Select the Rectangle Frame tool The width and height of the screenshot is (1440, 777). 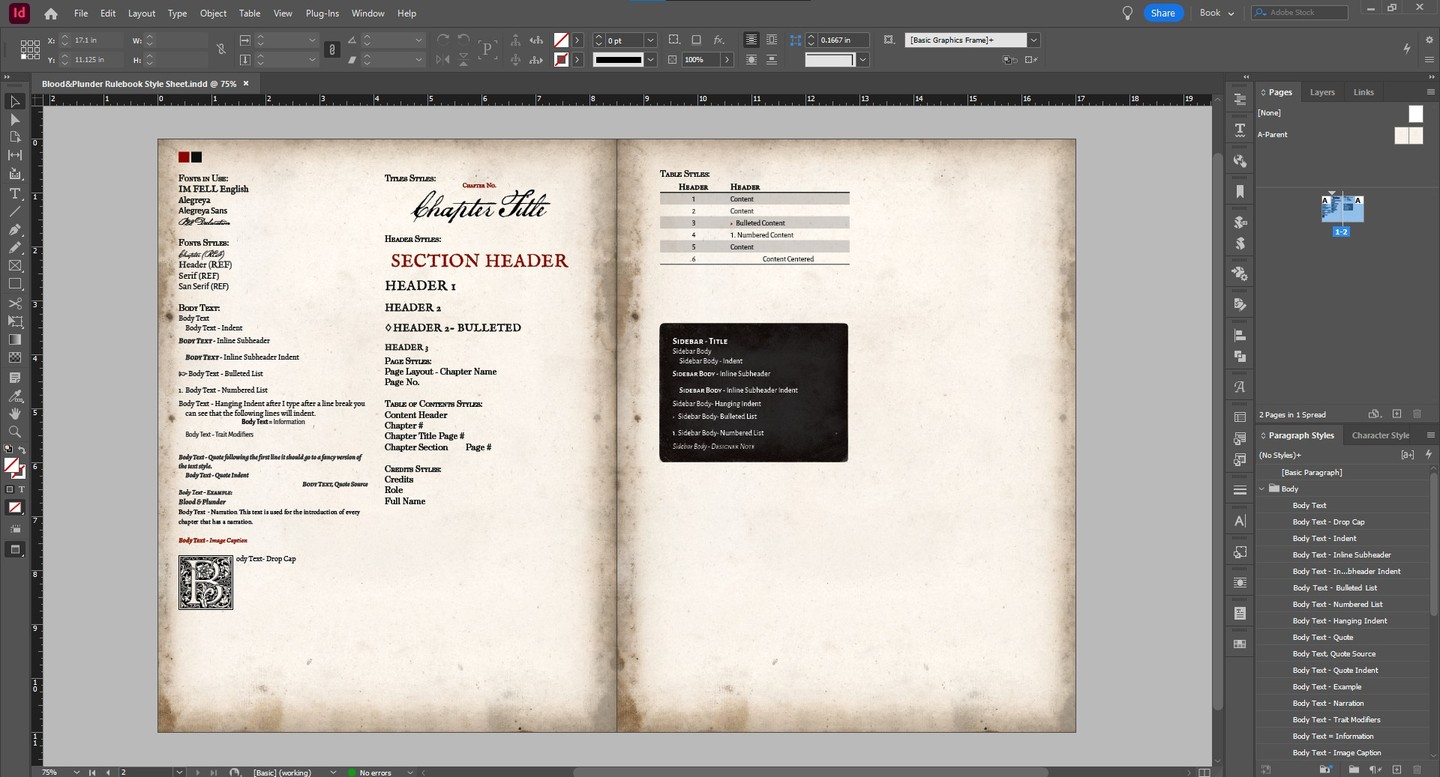(x=15, y=266)
